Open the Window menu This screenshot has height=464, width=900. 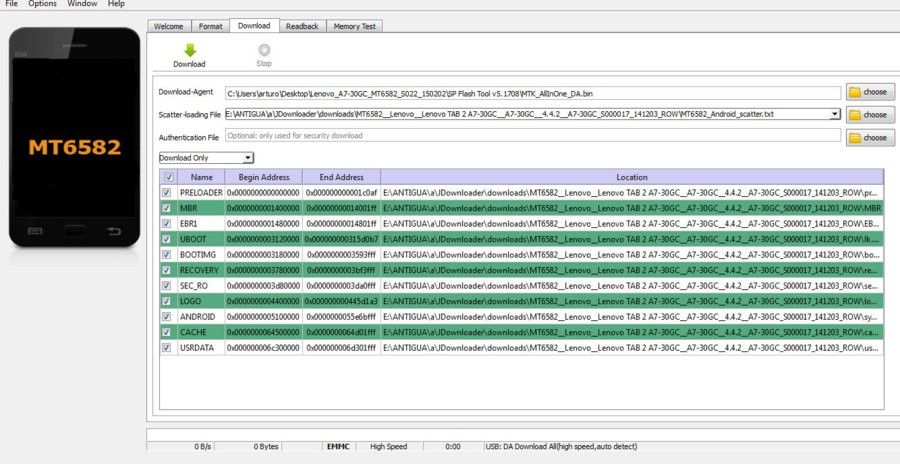[82, 4]
